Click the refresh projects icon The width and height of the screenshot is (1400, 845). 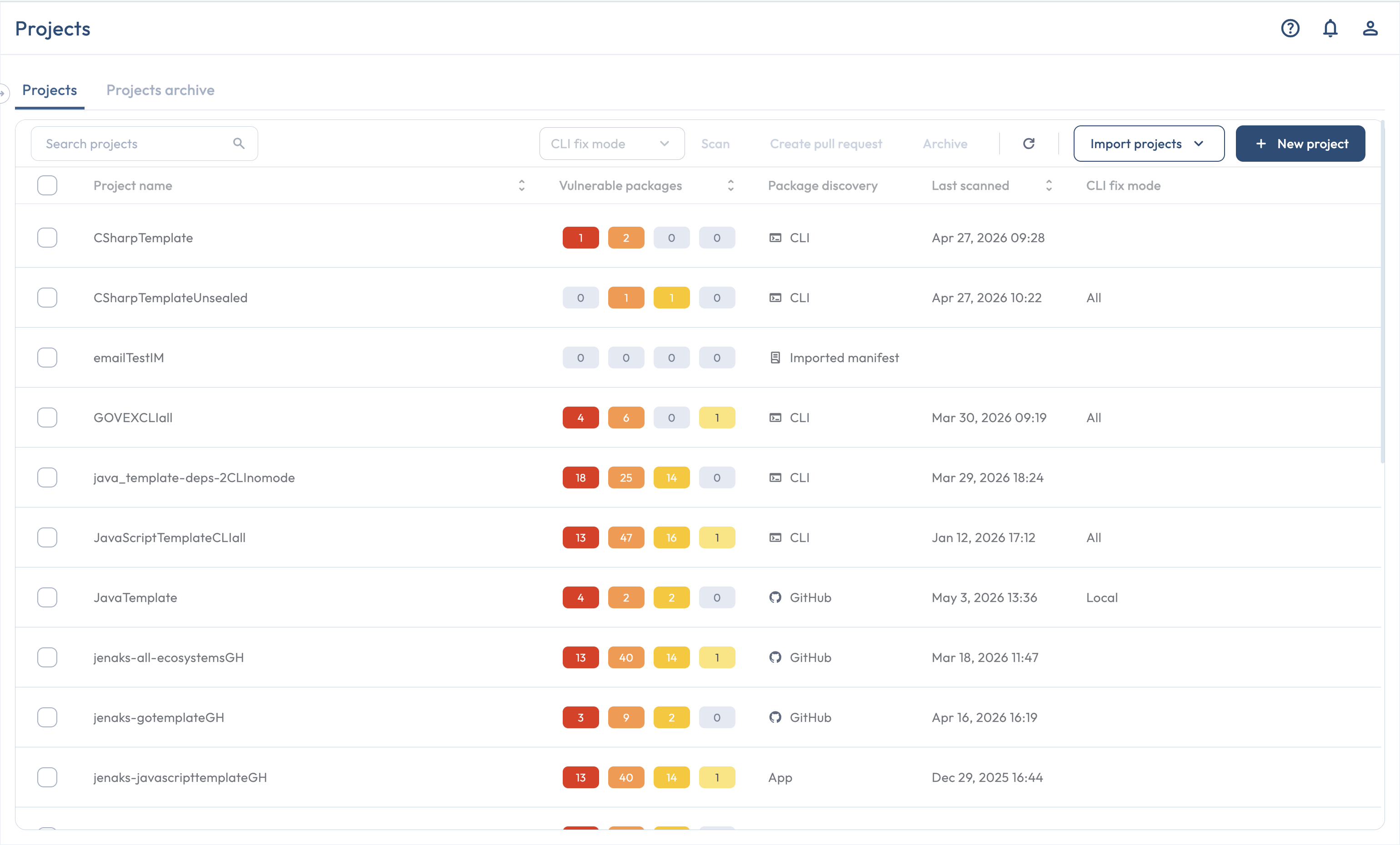[x=1028, y=144]
